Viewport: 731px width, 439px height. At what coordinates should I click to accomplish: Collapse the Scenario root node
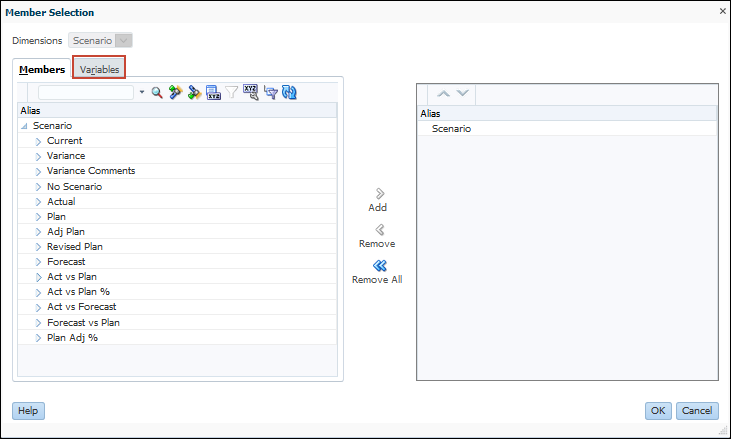coord(24,126)
